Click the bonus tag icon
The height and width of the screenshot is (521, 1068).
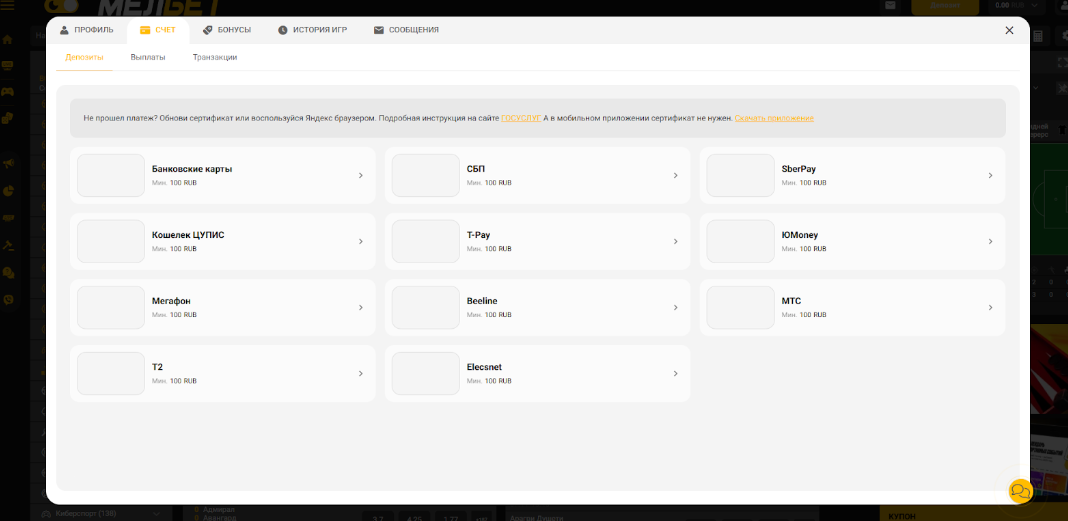pos(208,30)
